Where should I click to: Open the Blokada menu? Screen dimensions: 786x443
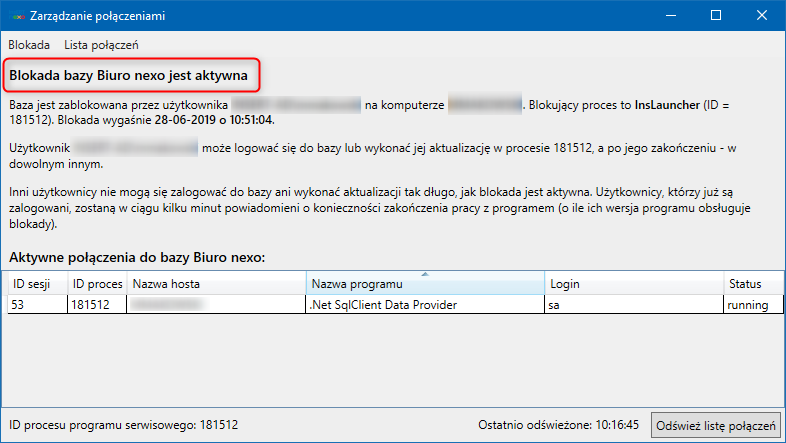29,45
